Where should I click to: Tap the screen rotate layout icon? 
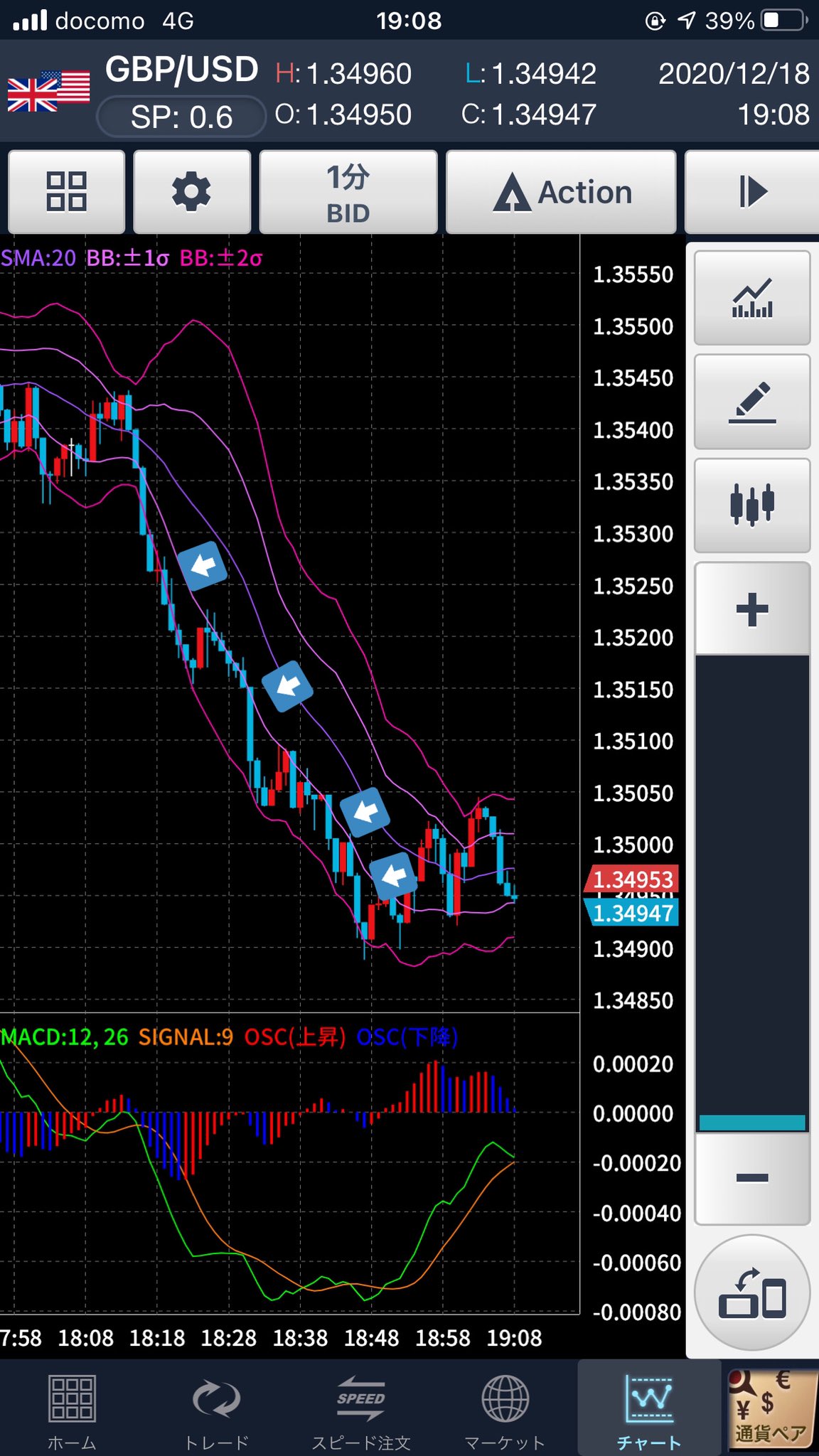pyautogui.click(x=752, y=1293)
